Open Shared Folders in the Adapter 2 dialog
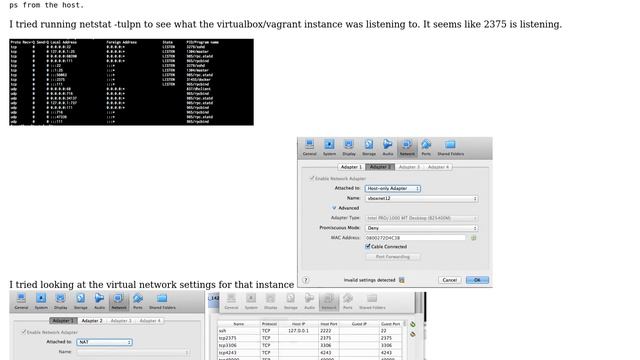Screen dimensions: 640x360 tap(451, 147)
